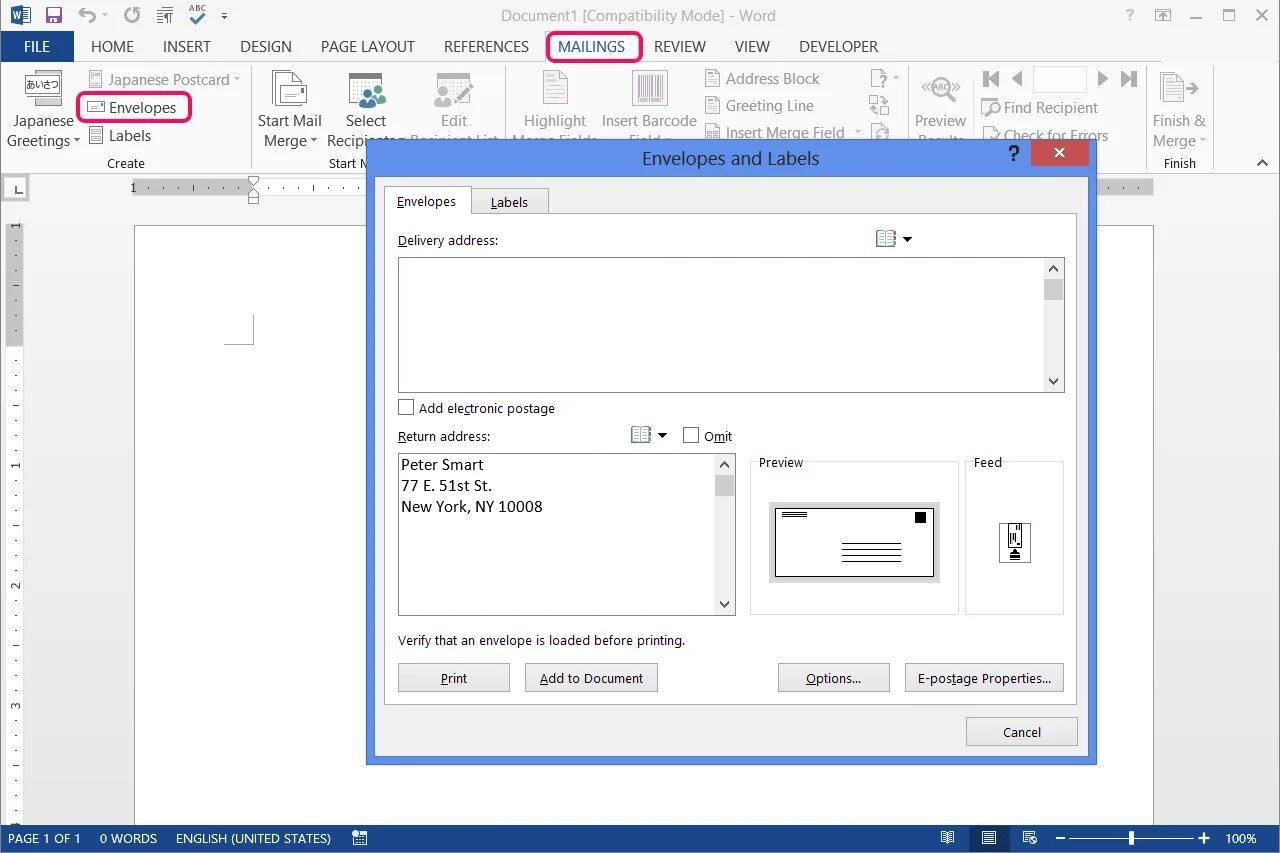
Task: Open return address book icon
Action: click(x=641, y=435)
